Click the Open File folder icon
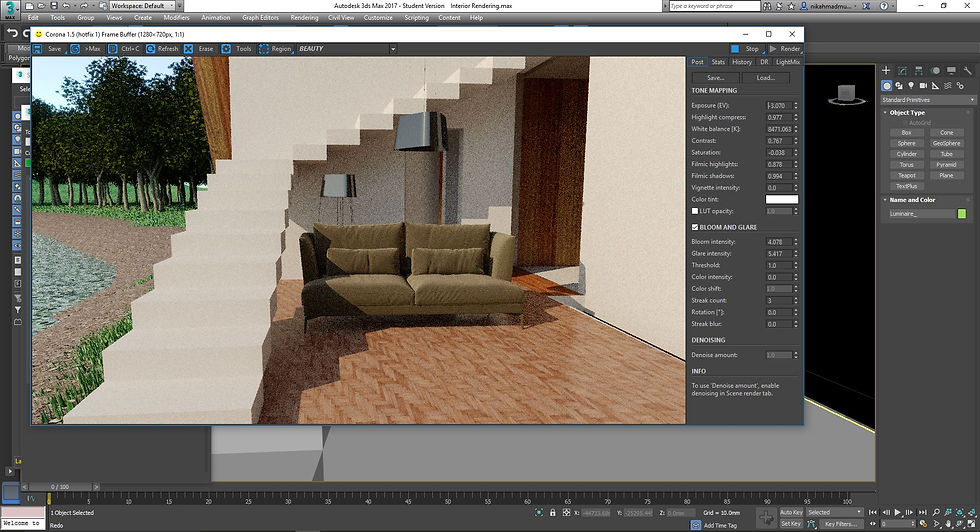This screenshot has height=532, width=980. pyautogui.click(x=41, y=6)
